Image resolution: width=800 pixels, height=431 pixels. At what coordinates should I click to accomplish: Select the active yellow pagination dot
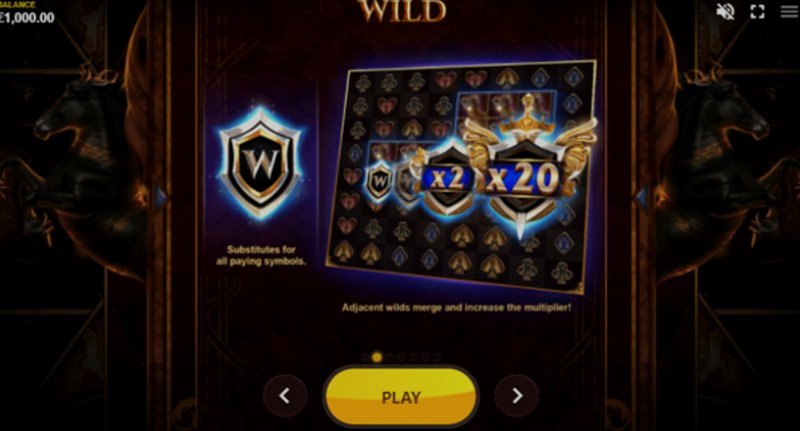click(377, 358)
